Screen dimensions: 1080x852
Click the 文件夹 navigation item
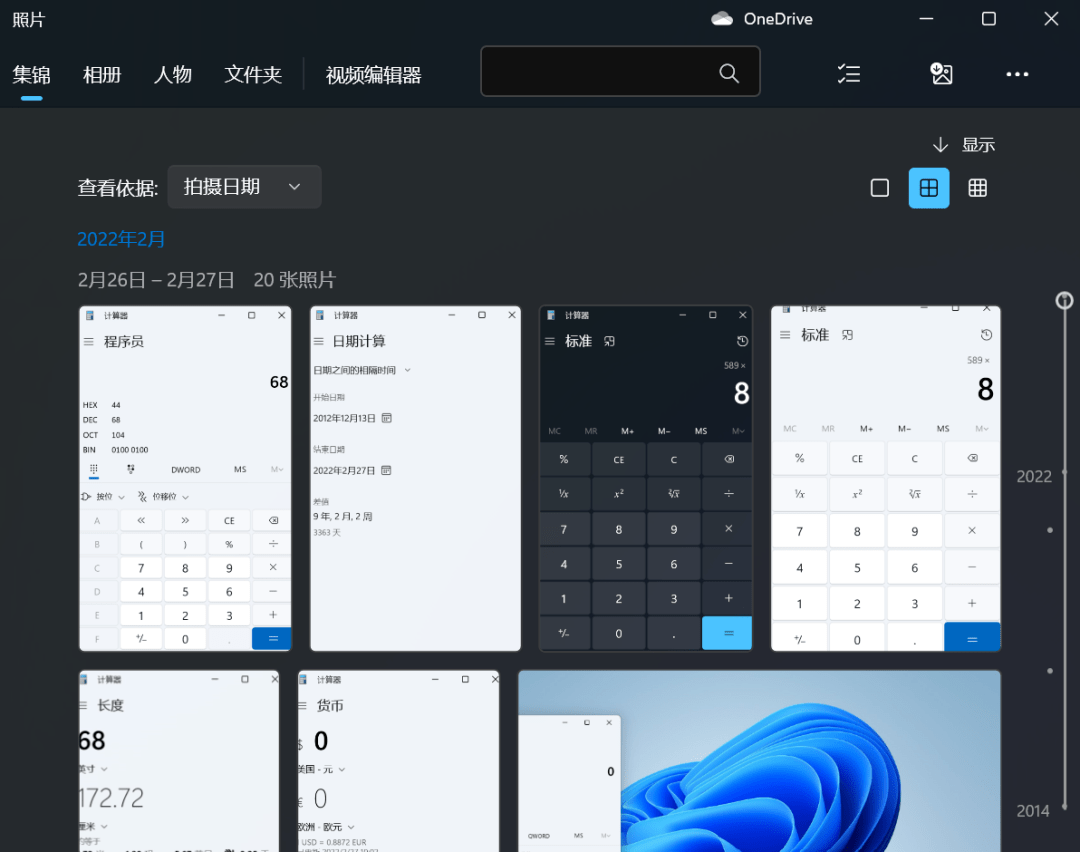pos(253,74)
